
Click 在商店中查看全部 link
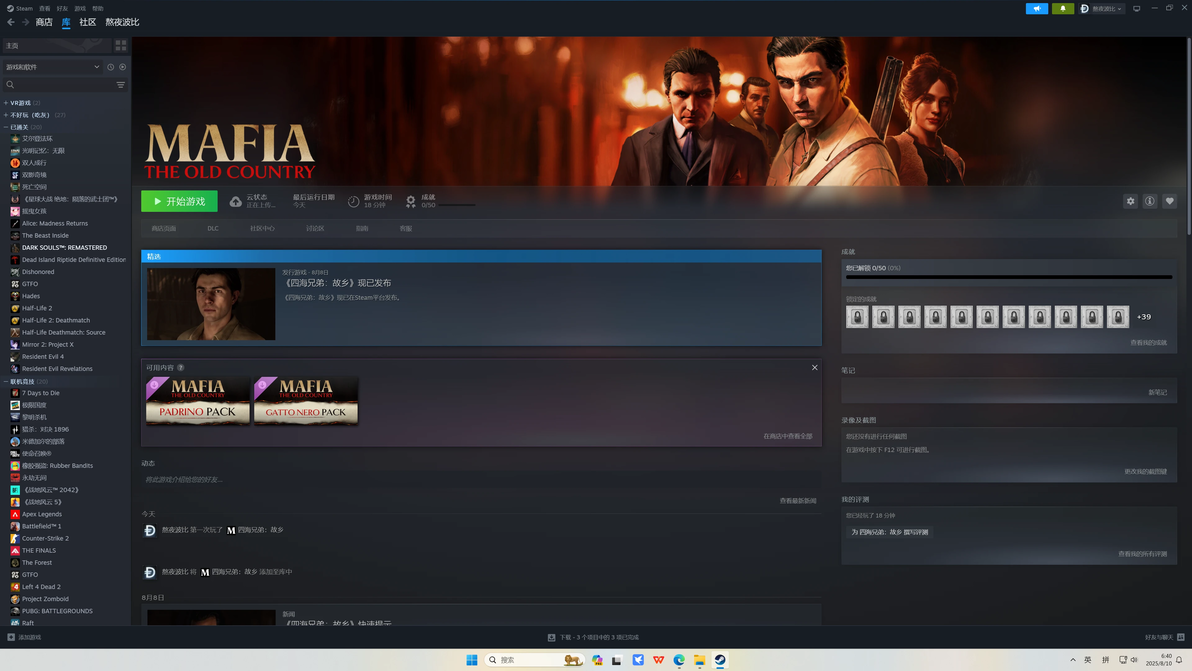[788, 436]
